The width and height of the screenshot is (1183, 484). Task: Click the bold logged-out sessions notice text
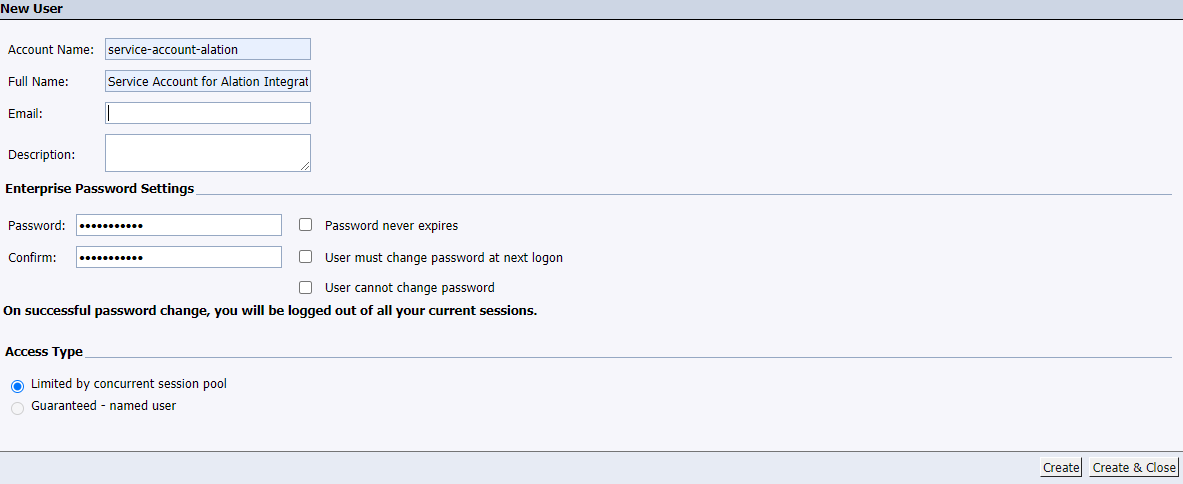(x=270, y=311)
